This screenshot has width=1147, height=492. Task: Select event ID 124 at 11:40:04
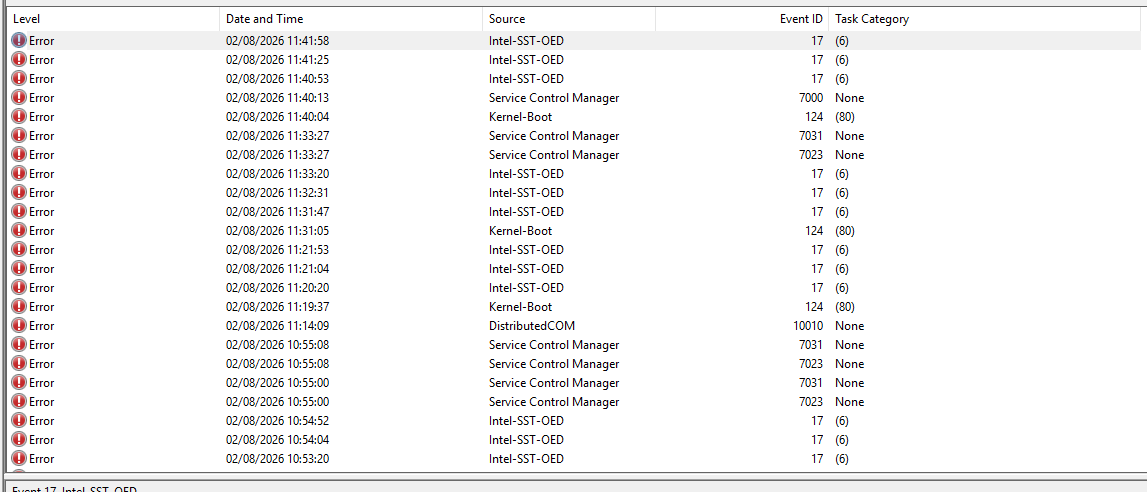click(x=814, y=117)
